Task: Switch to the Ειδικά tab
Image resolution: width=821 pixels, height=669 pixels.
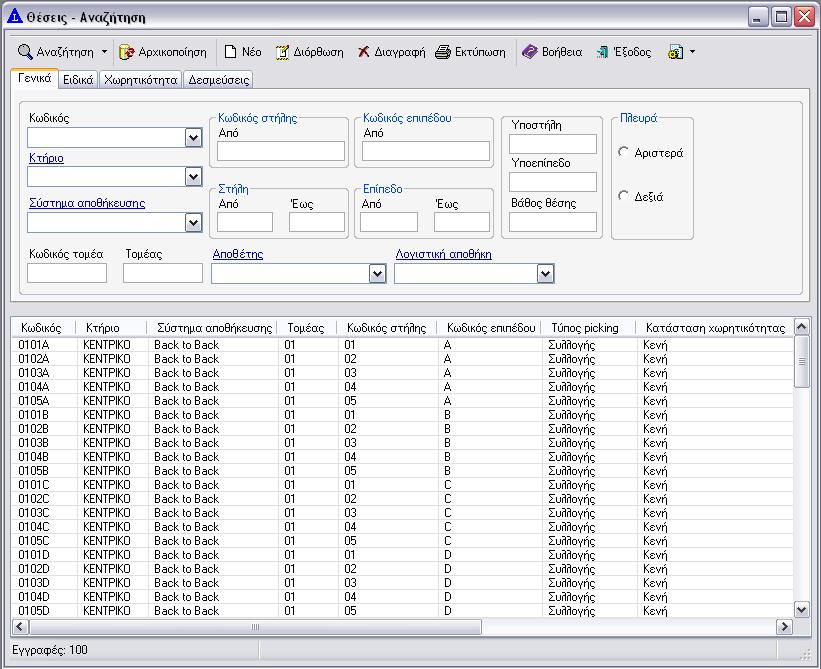Action: point(78,80)
